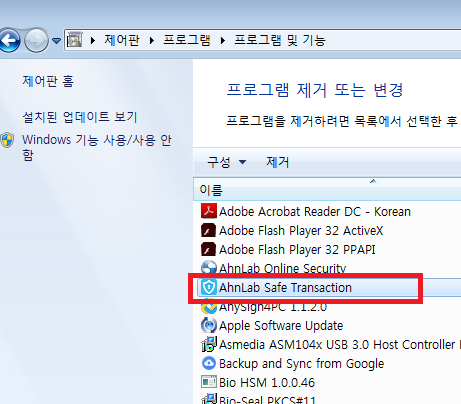
Task: Click the AhnLab Online Security globe icon
Action: [x=209, y=268]
